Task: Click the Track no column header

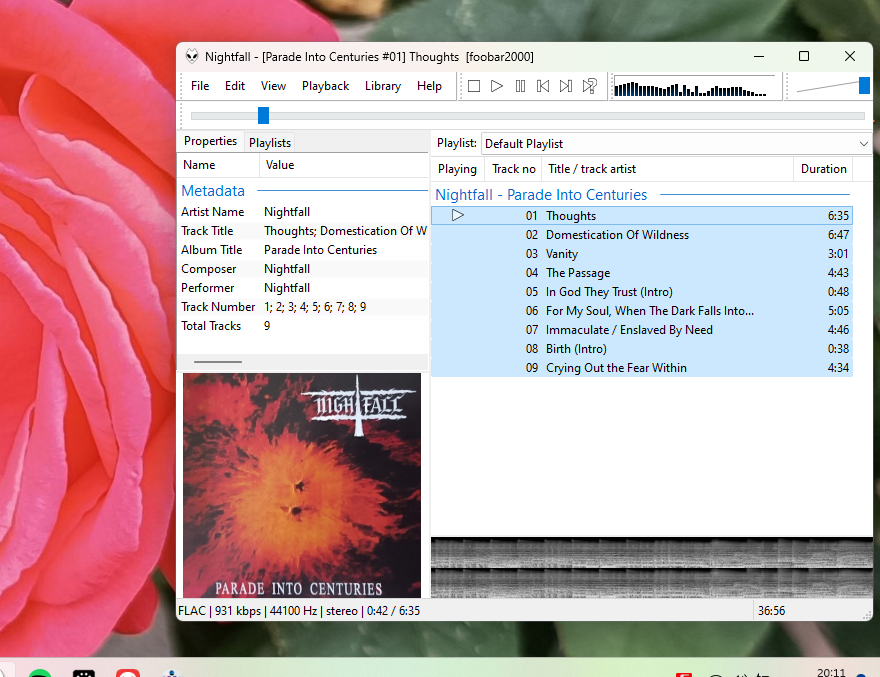Action: [513, 169]
